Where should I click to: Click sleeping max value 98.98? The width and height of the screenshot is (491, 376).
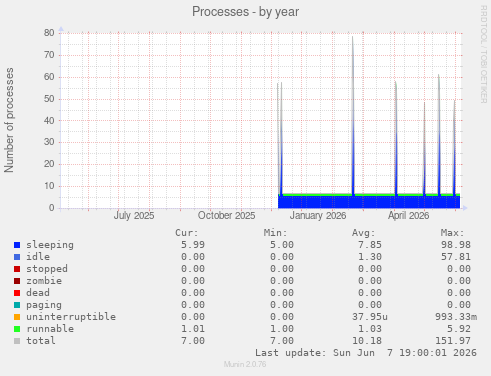pyautogui.click(x=456, y=245)
